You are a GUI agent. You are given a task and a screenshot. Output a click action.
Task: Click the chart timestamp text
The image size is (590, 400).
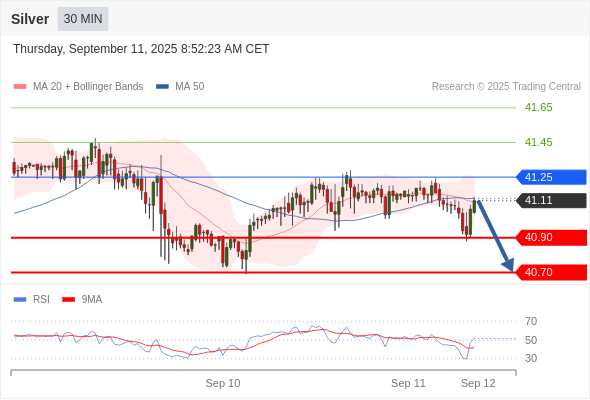pyautogui.click(x=141, y=49)
